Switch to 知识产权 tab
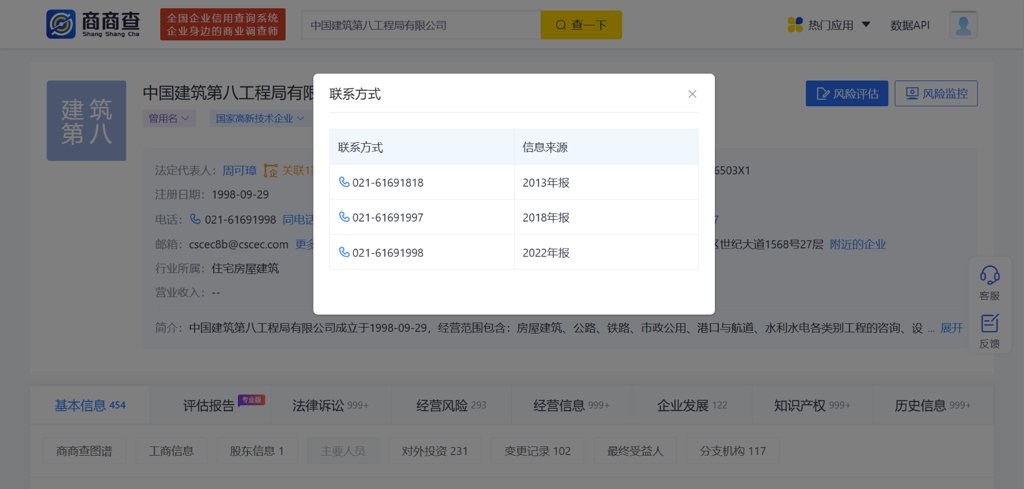This screenshot has height=489, width=1024. [x=812, y=405]
